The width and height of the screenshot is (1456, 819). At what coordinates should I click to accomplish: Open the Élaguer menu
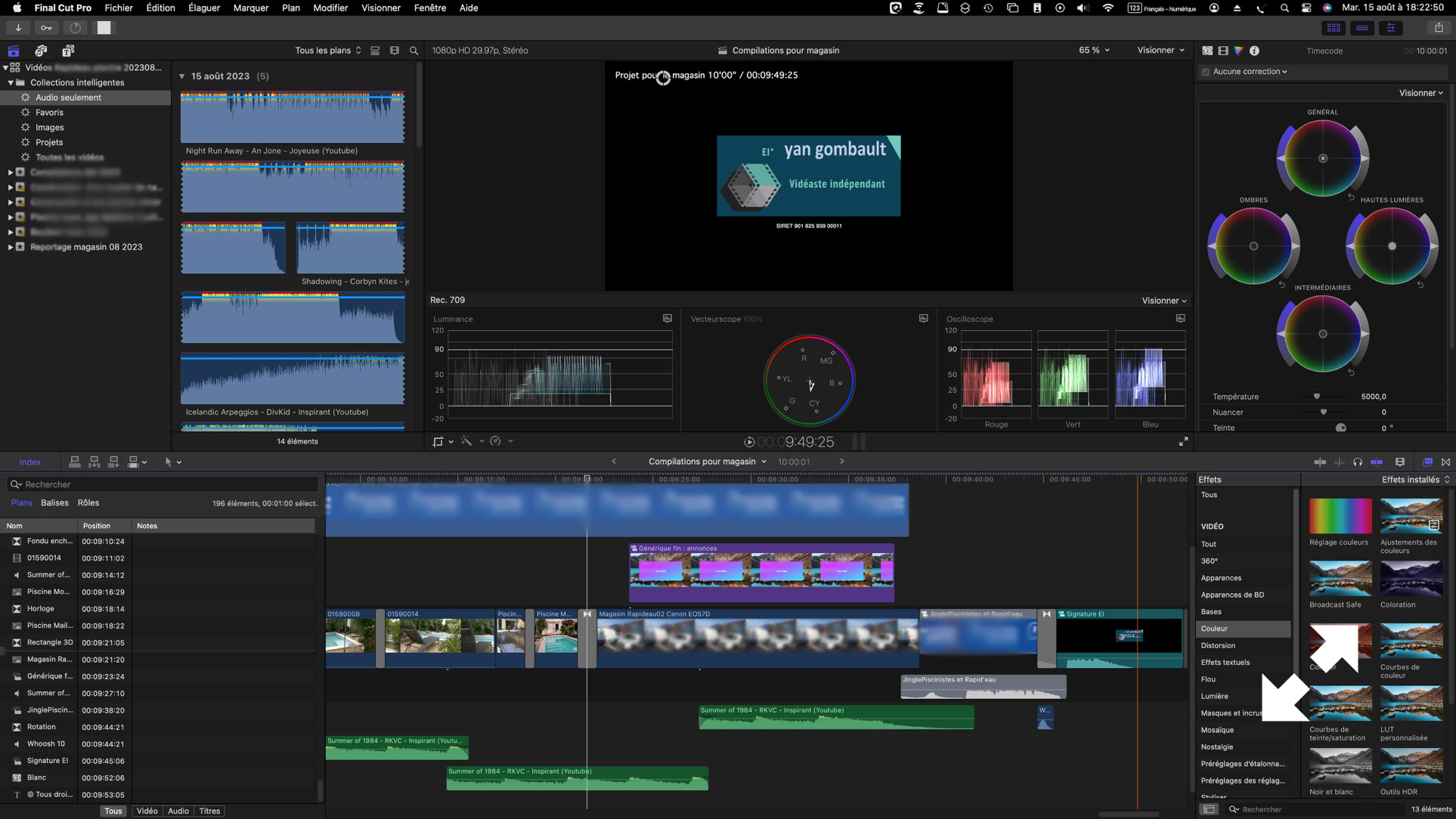click(204, 8)
